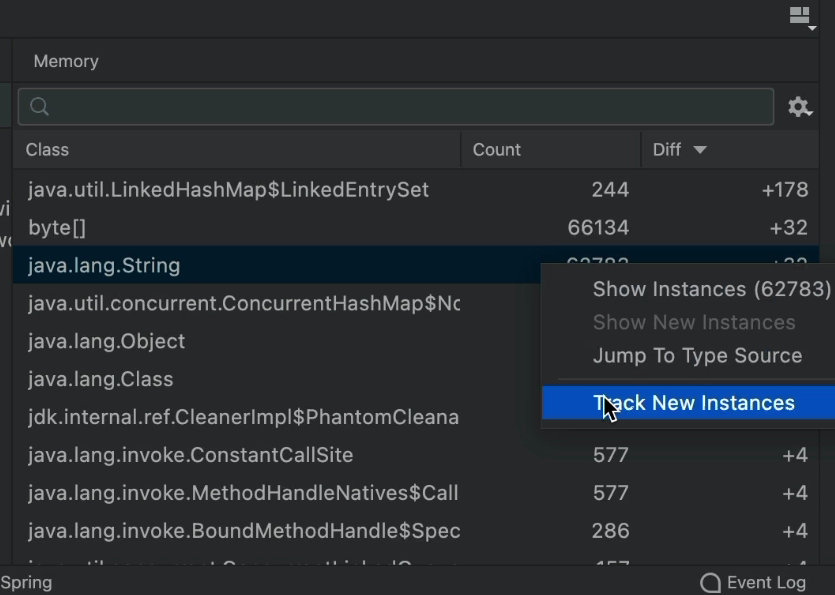Image resolution: width=835 pixels, height=595 pixels.
Task: Sort by Count column header
Action: pos(497,150)
